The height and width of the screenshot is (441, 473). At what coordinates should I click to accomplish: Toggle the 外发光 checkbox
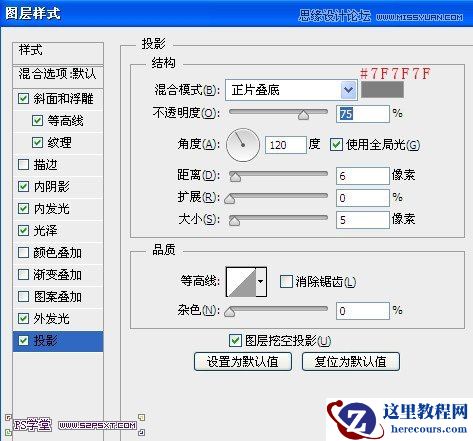23,319
